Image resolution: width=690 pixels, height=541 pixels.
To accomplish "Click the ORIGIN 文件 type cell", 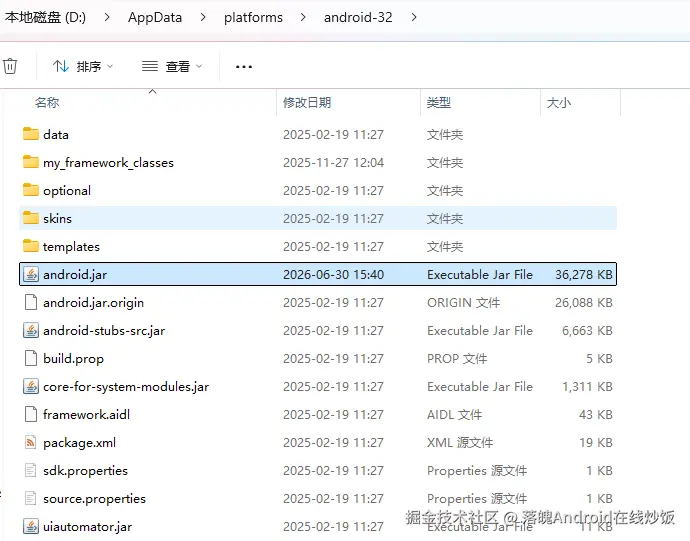I will click(x=463, y=303).
